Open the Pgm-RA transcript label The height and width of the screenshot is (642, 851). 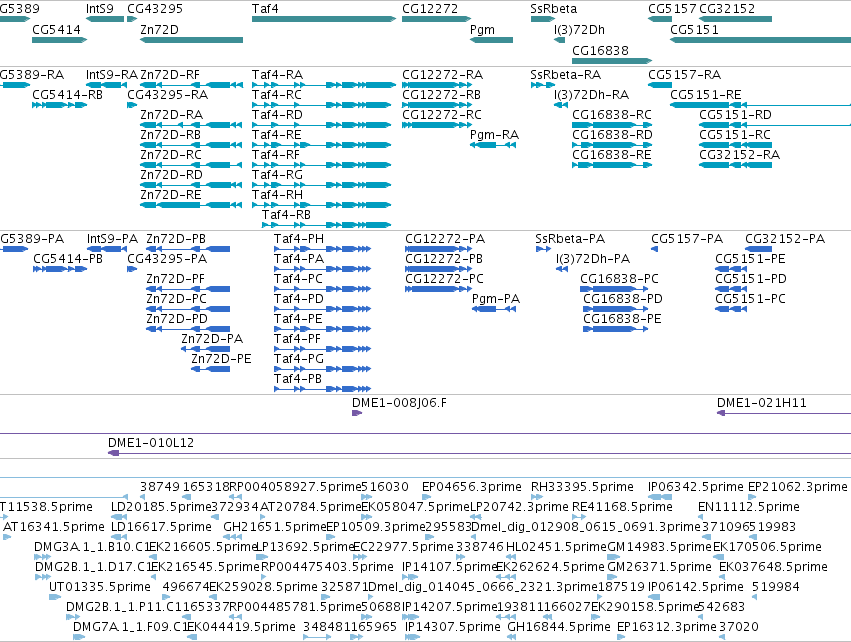pos(494,135)
